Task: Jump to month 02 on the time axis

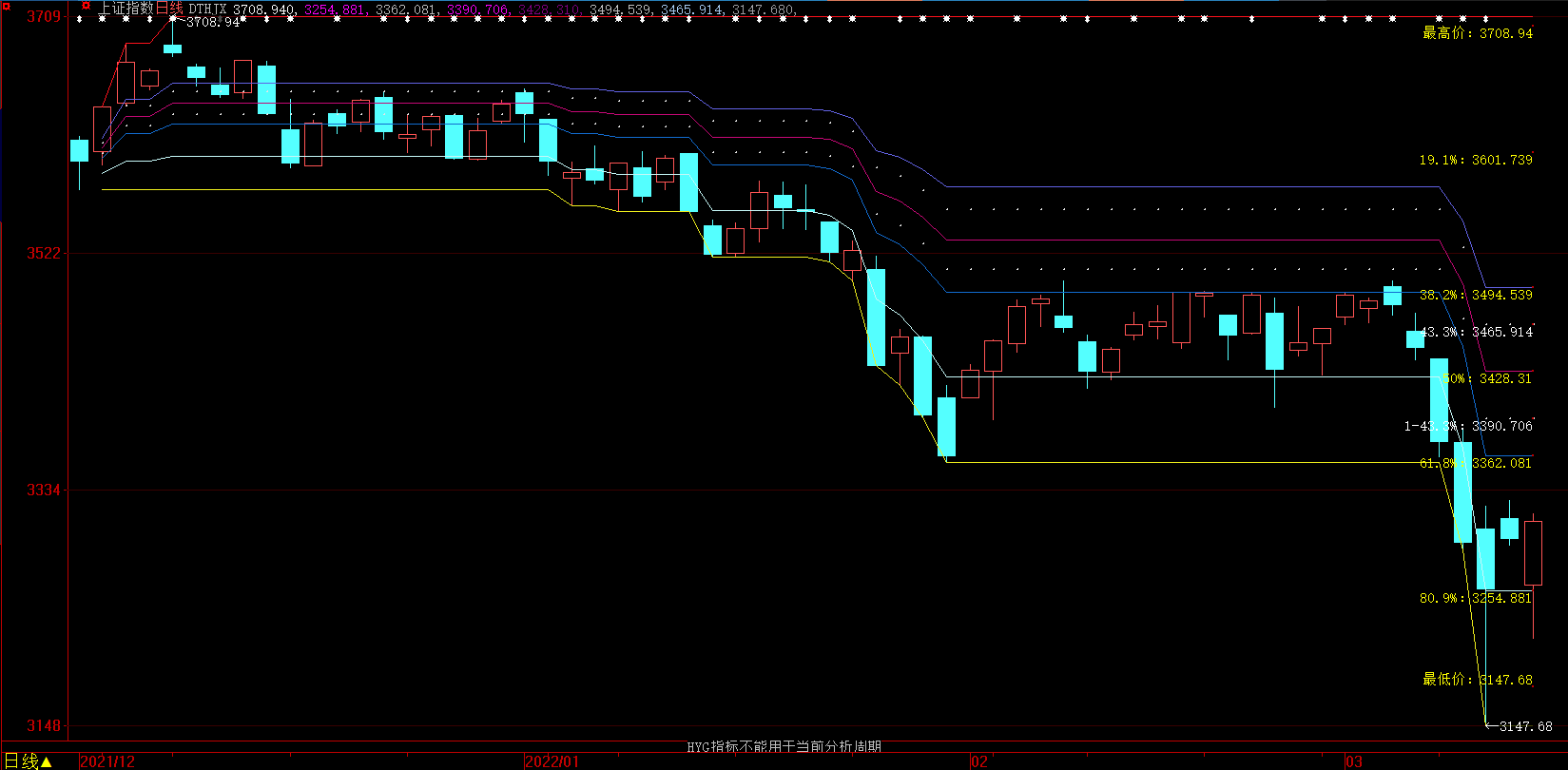Action: (979, 761)
